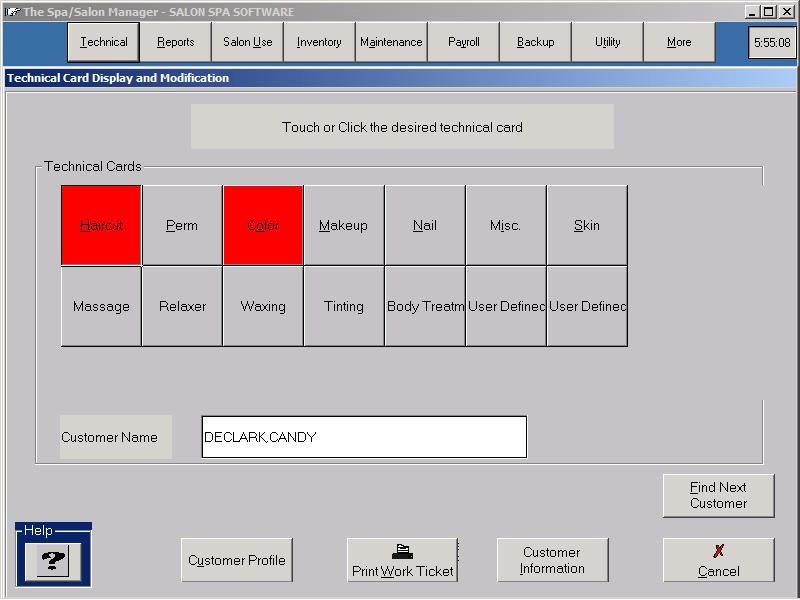
Task: Select the red Haircut technical card
Action: pyautogui.click(x=101, y=225)
